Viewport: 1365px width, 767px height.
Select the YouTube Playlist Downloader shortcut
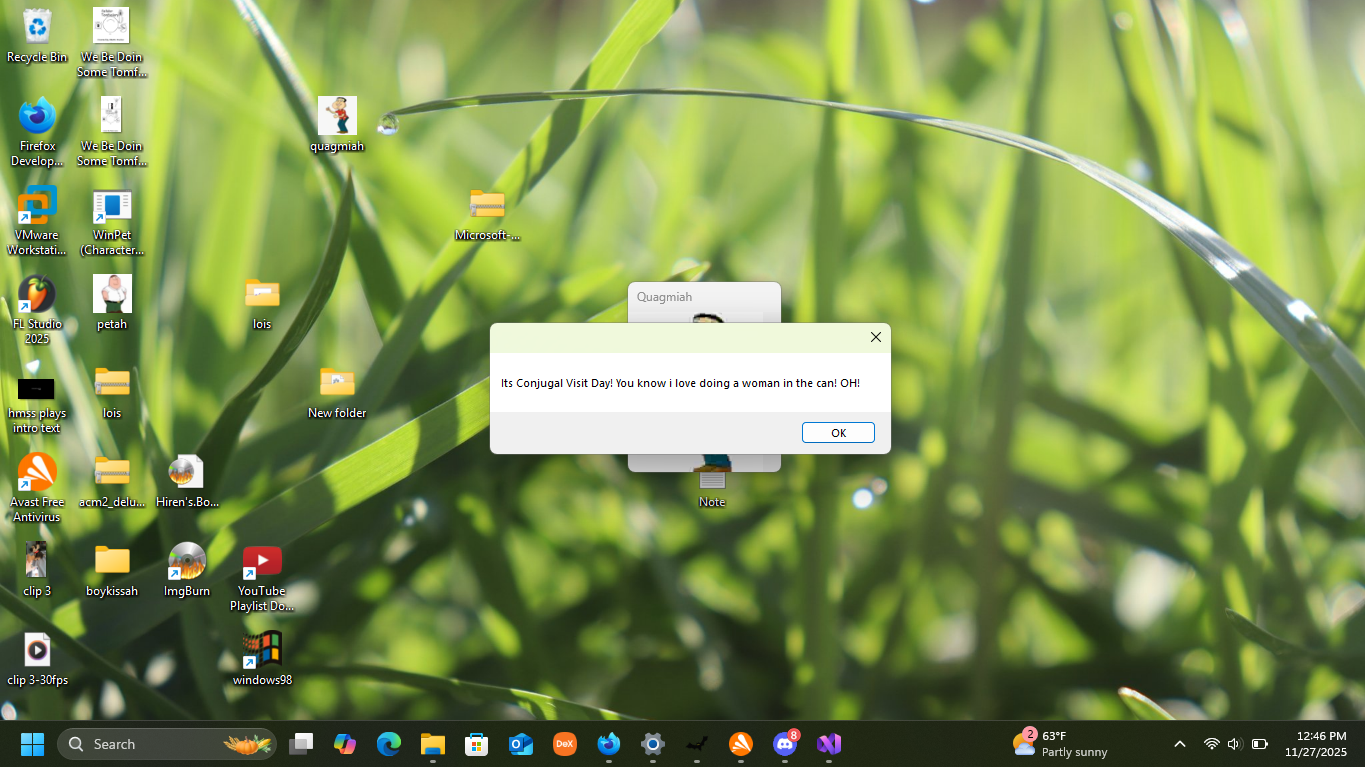pos(262,577)
